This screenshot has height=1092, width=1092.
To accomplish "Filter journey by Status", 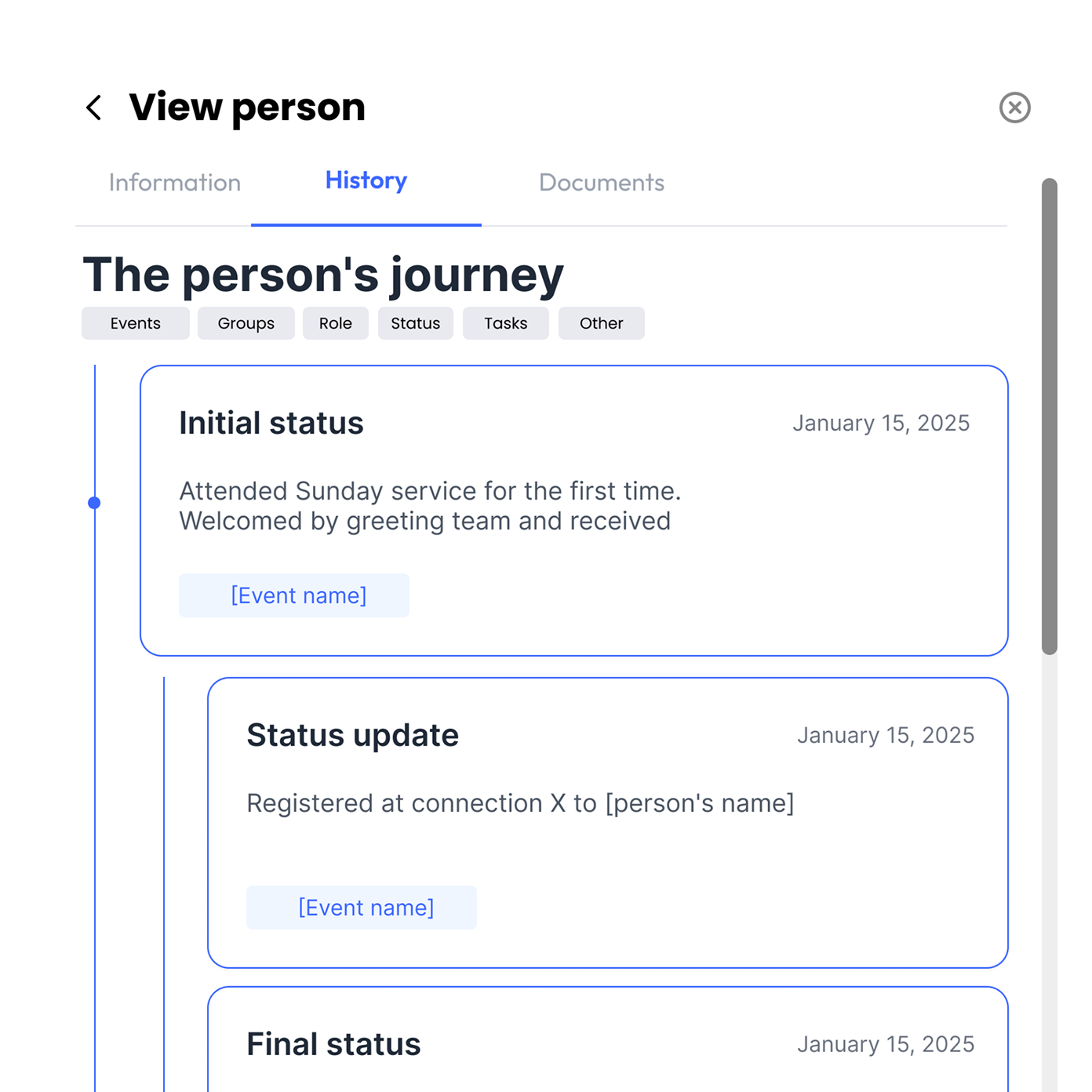I will pyautogui.click(x=415, y=323).
